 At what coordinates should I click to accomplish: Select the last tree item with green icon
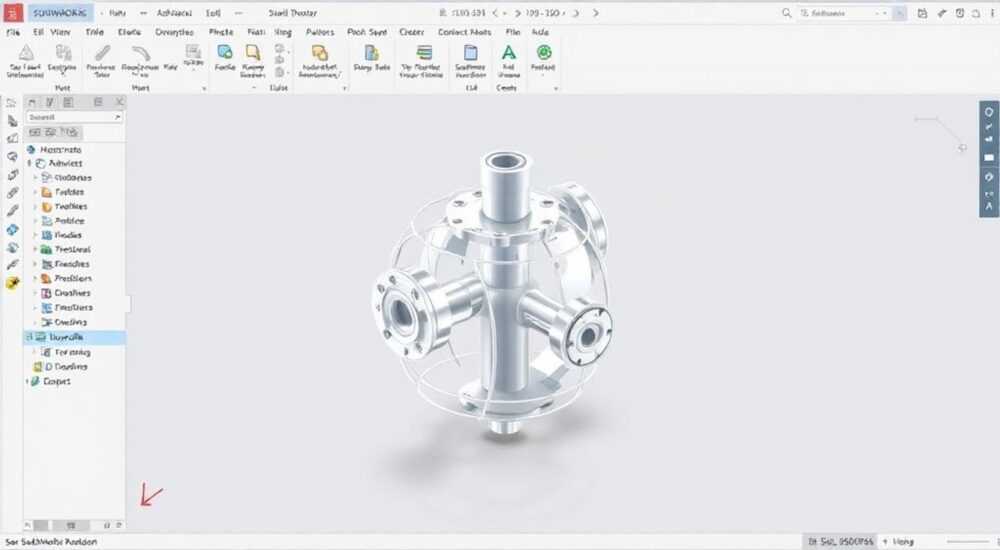click(x=50, y=381)
